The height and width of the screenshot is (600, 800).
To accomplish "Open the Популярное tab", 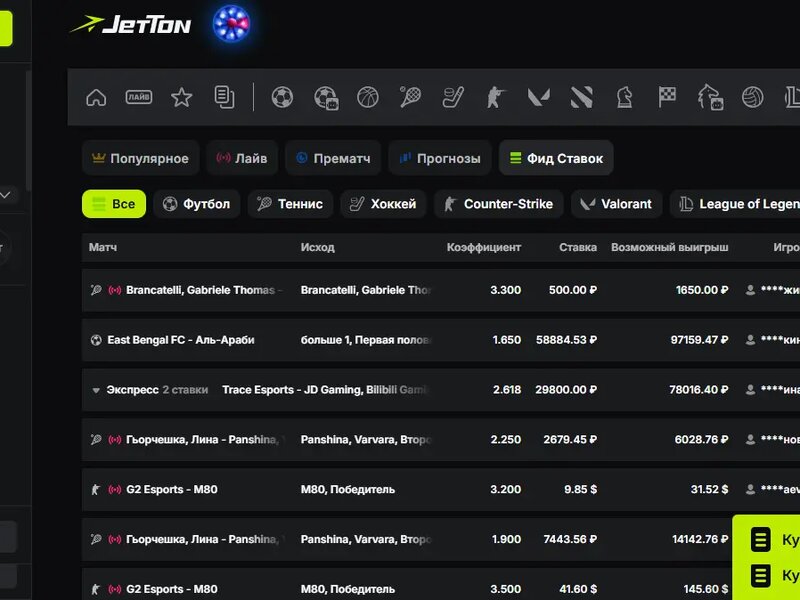I will pyautogui.click(x=140, y=158).
